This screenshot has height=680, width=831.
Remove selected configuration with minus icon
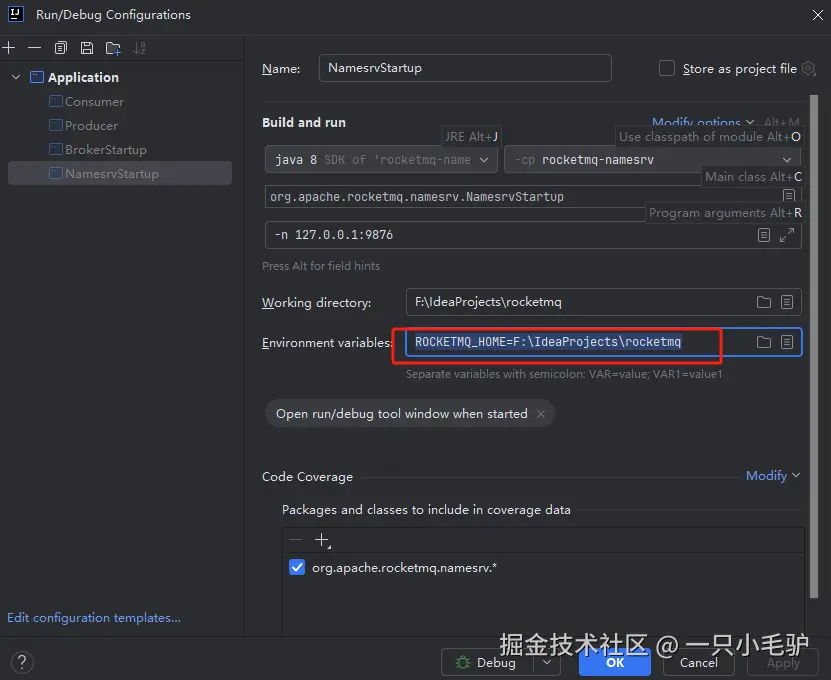click(x=34, y=48)
